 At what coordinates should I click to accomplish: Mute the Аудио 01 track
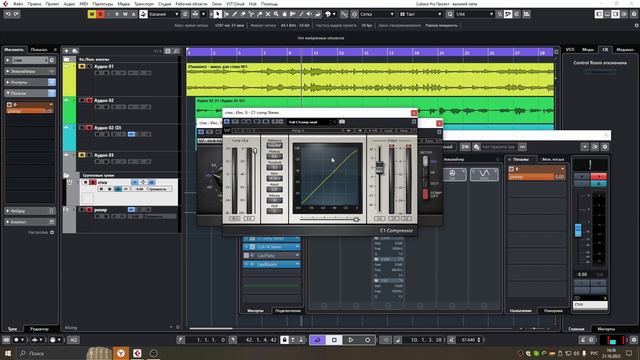click(x=82, y=67)
